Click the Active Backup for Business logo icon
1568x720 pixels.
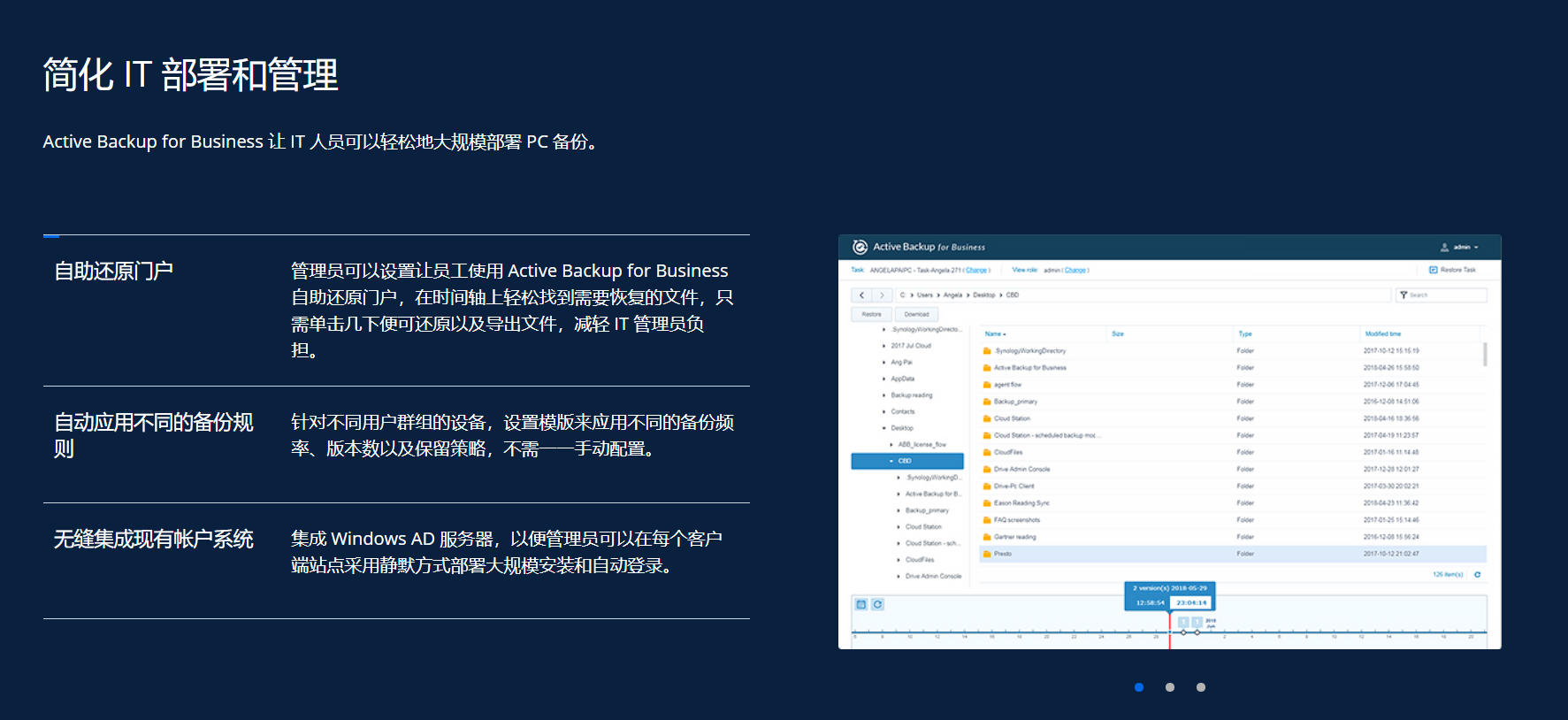pyautogui.click(x=860, y=247)
